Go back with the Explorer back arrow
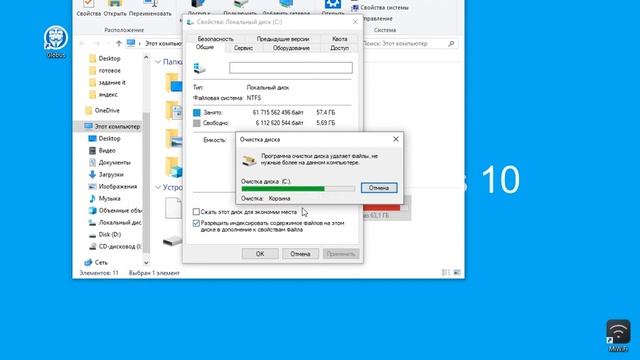The image size is (640, 360). 82,43
